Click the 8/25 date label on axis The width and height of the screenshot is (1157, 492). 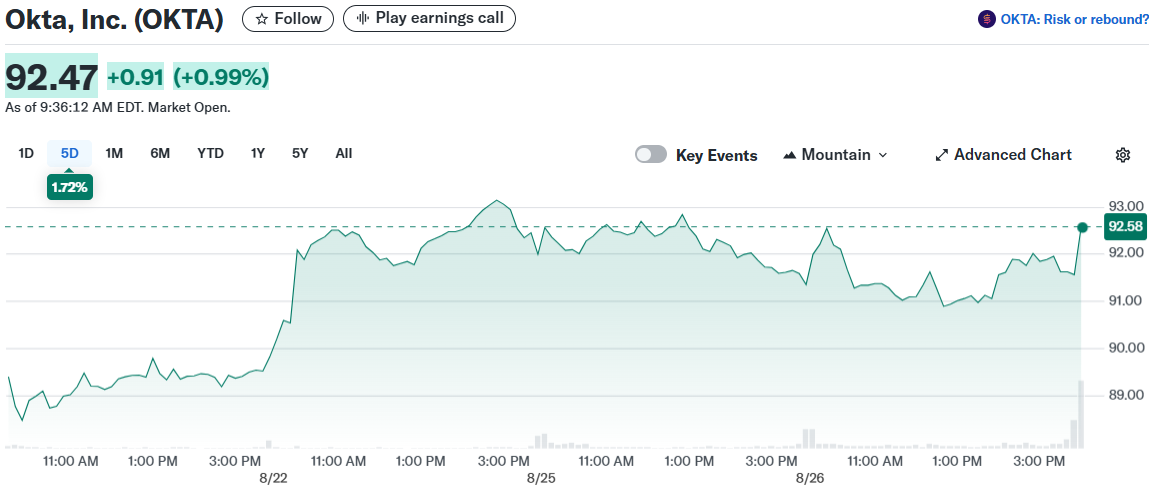coord(541,478)
